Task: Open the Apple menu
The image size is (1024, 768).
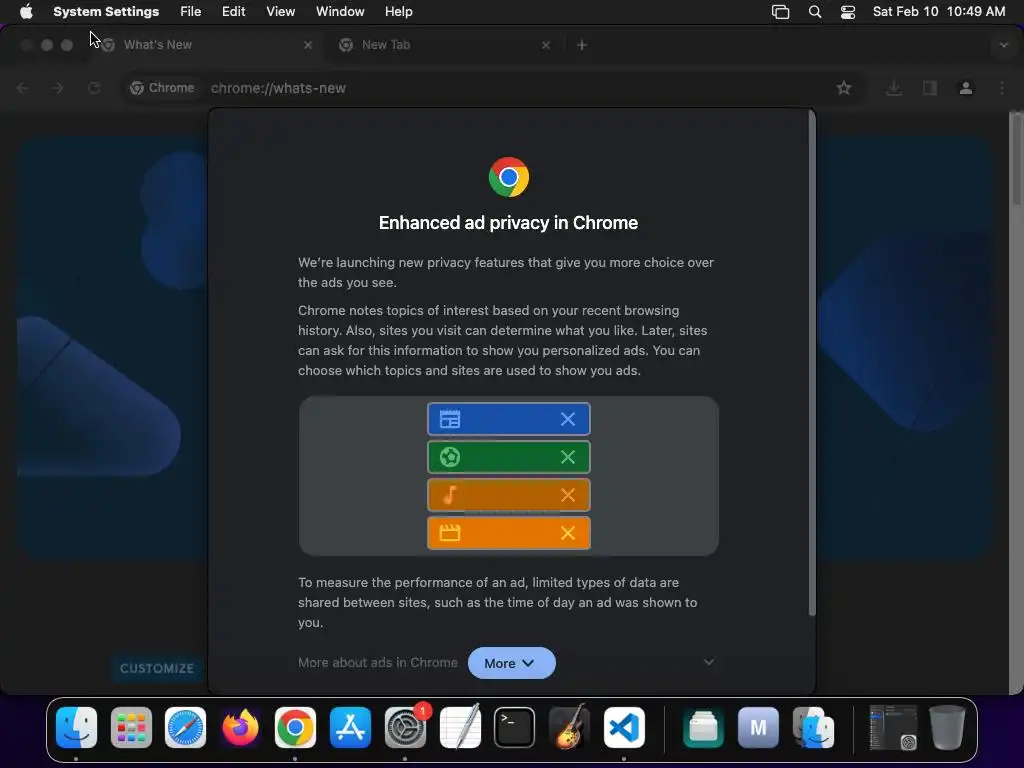Action: coord(26,12)
